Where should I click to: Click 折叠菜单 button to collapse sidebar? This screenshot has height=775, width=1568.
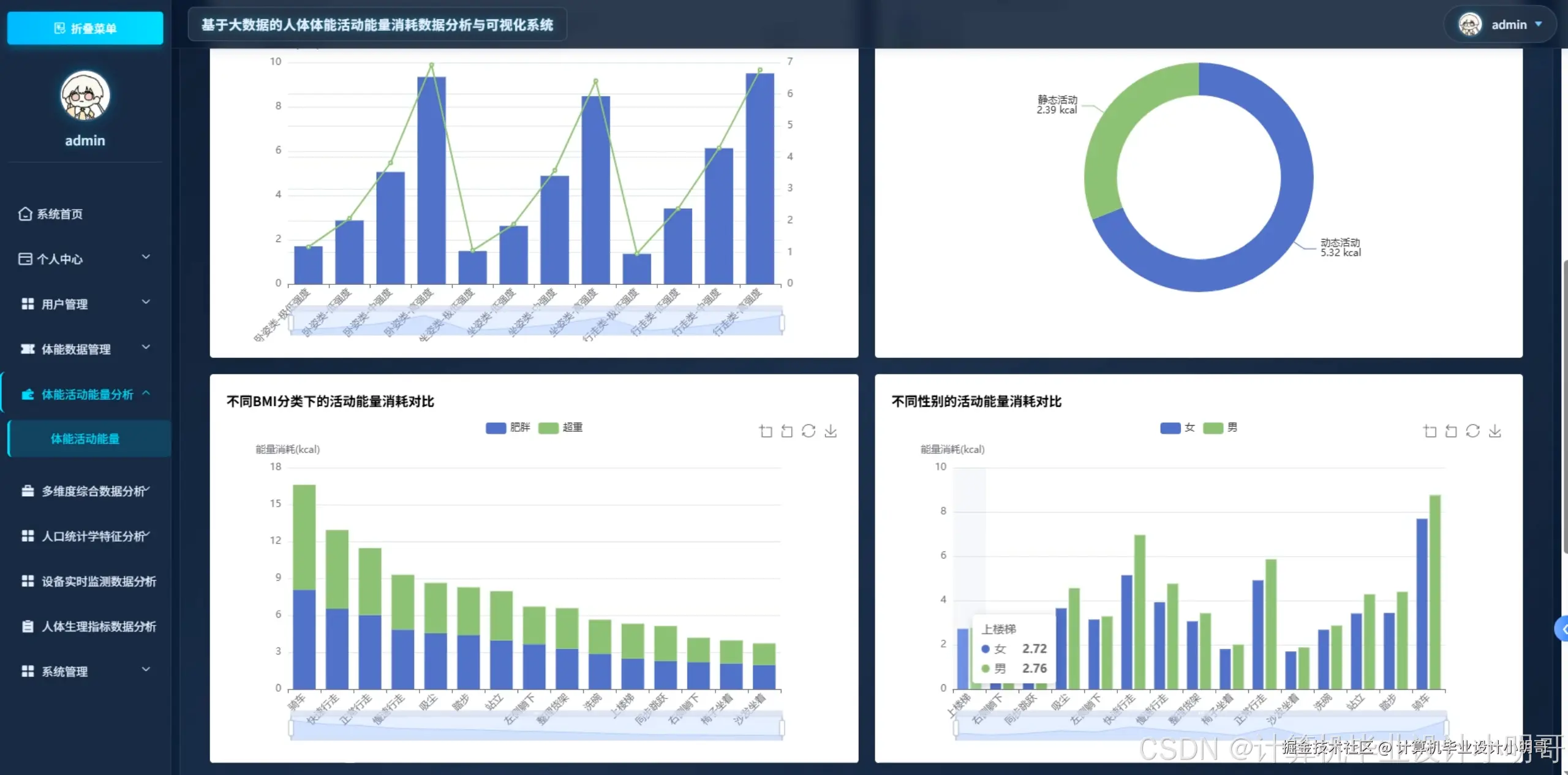(85, 28)
